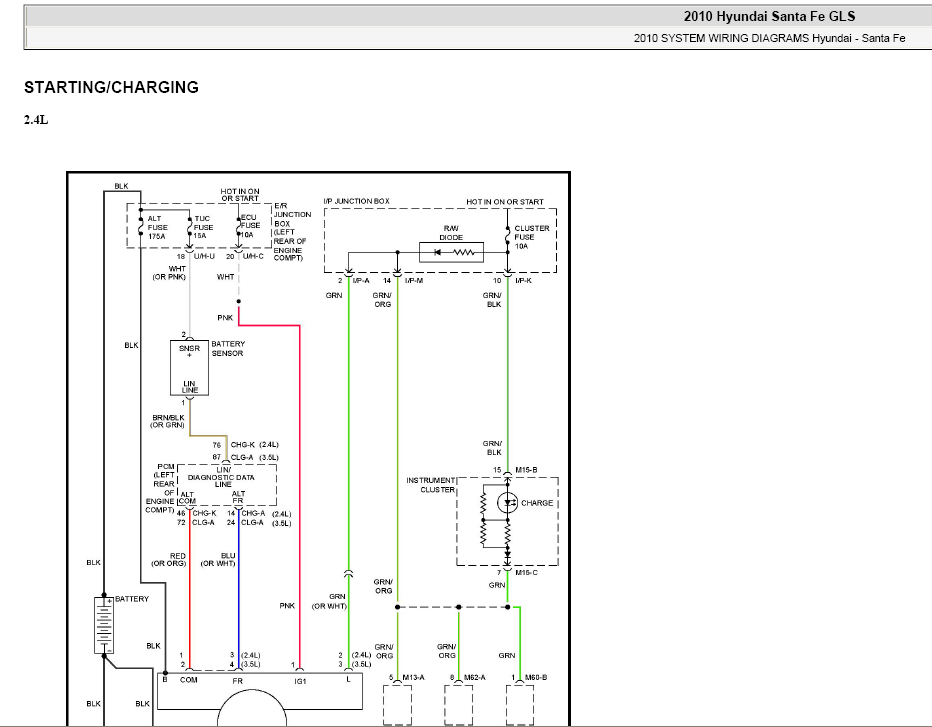This screenshot has height=727, width=932.
Task: Click the "2010 Hyundai Santa Fe GLS" title
Action: click(769, 17)
